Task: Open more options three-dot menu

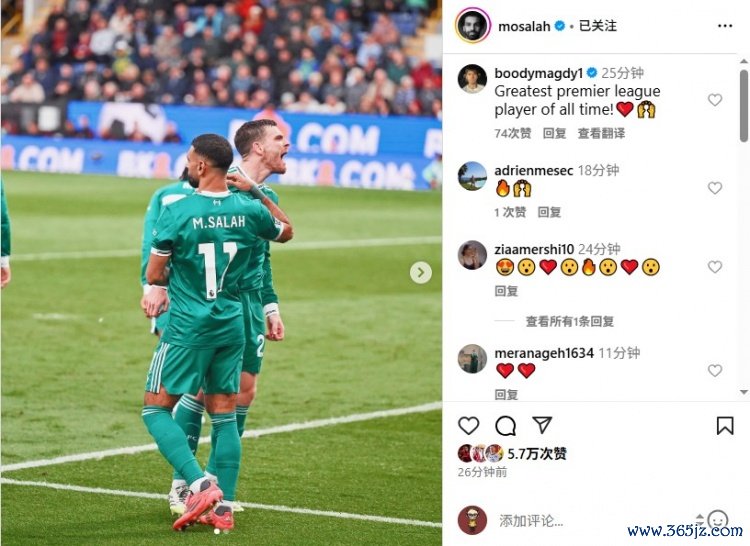Action: coord(725,26)
